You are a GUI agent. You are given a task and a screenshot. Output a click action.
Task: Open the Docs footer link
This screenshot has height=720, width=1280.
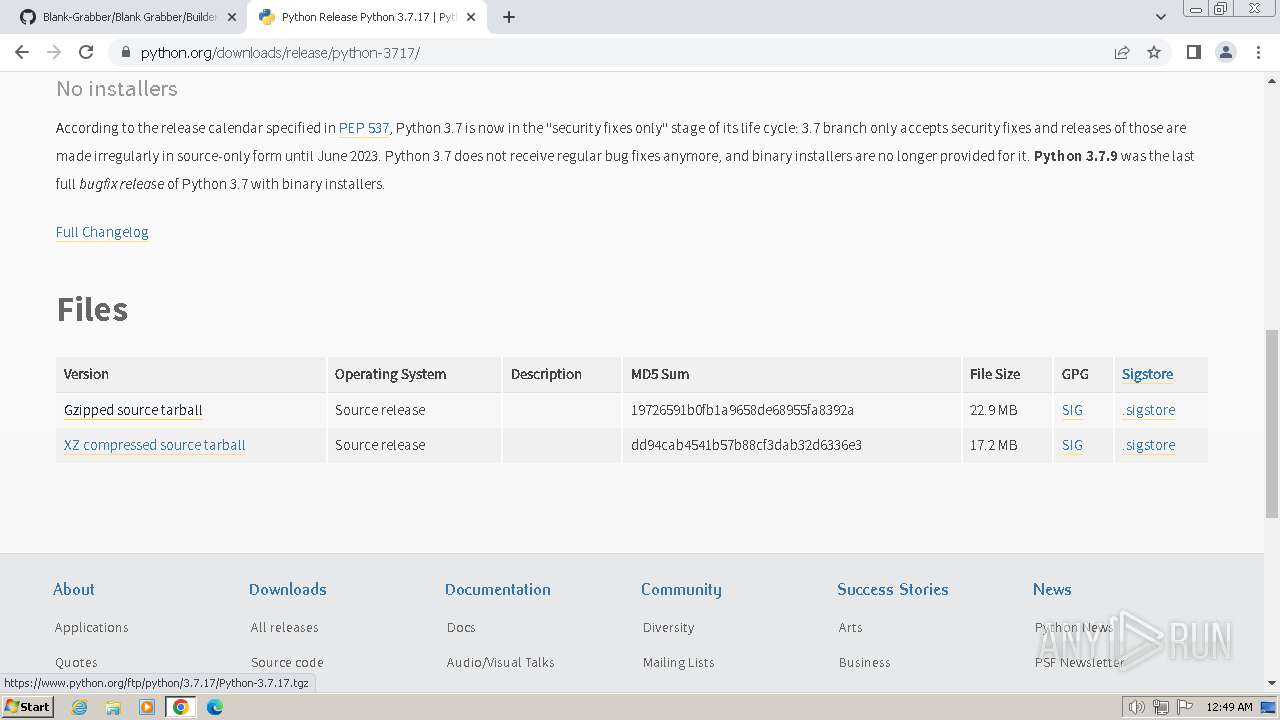(461, 627)
